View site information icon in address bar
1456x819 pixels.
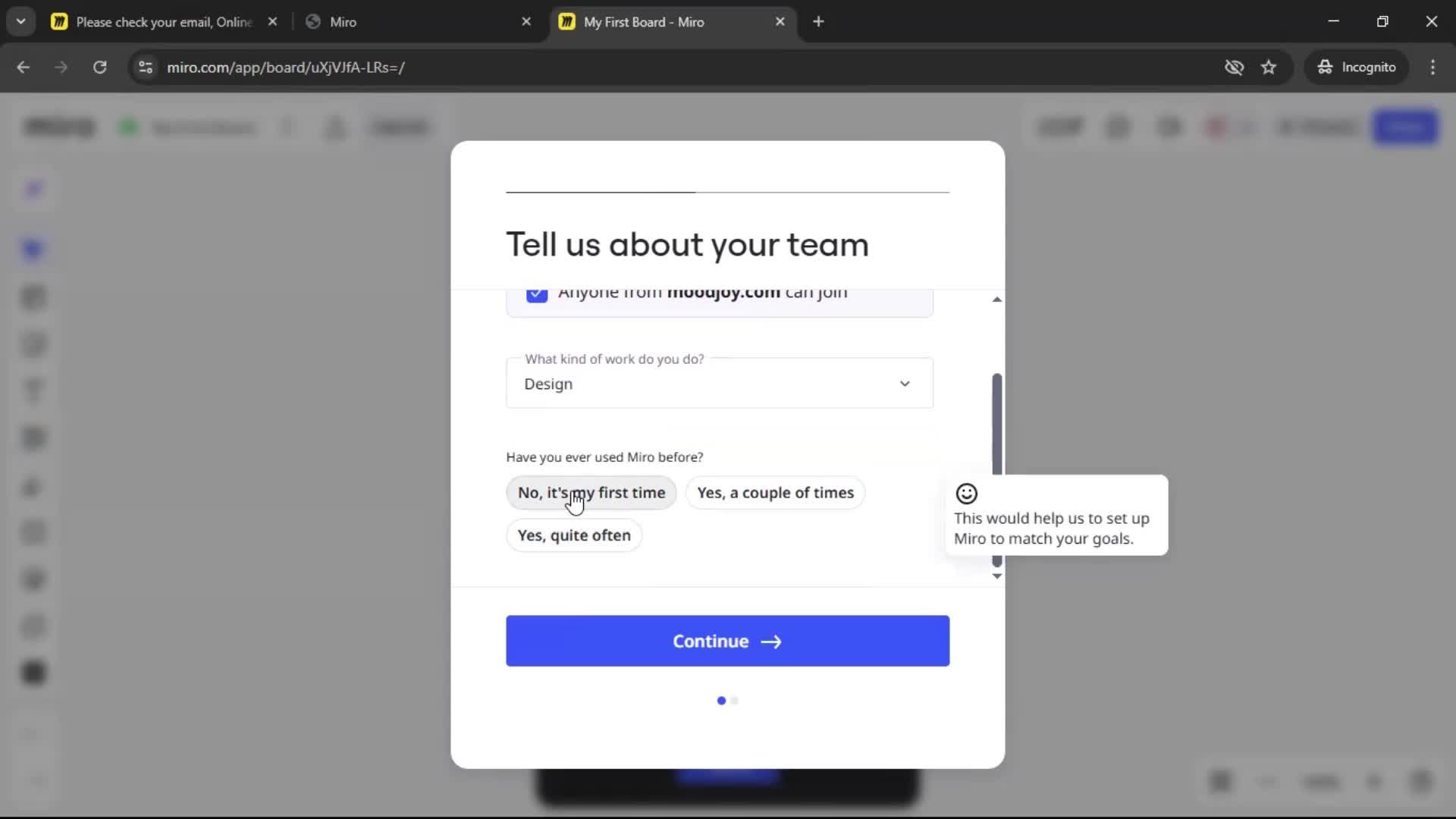click(146, 67)
